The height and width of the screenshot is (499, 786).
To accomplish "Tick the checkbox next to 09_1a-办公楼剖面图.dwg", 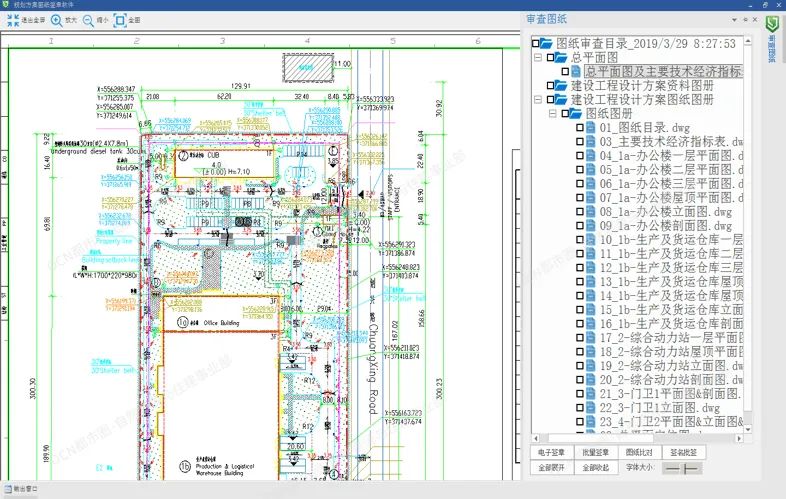I will coord(578,226).
